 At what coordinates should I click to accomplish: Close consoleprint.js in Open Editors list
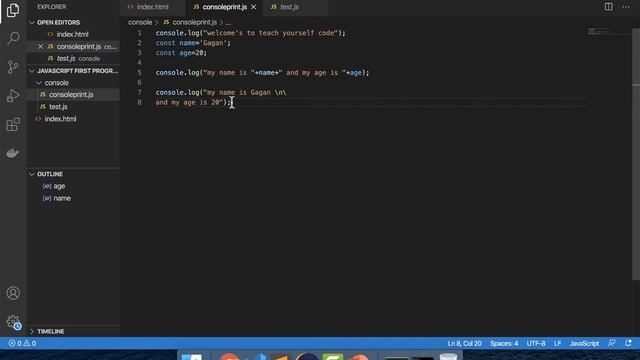coord(40,47)
